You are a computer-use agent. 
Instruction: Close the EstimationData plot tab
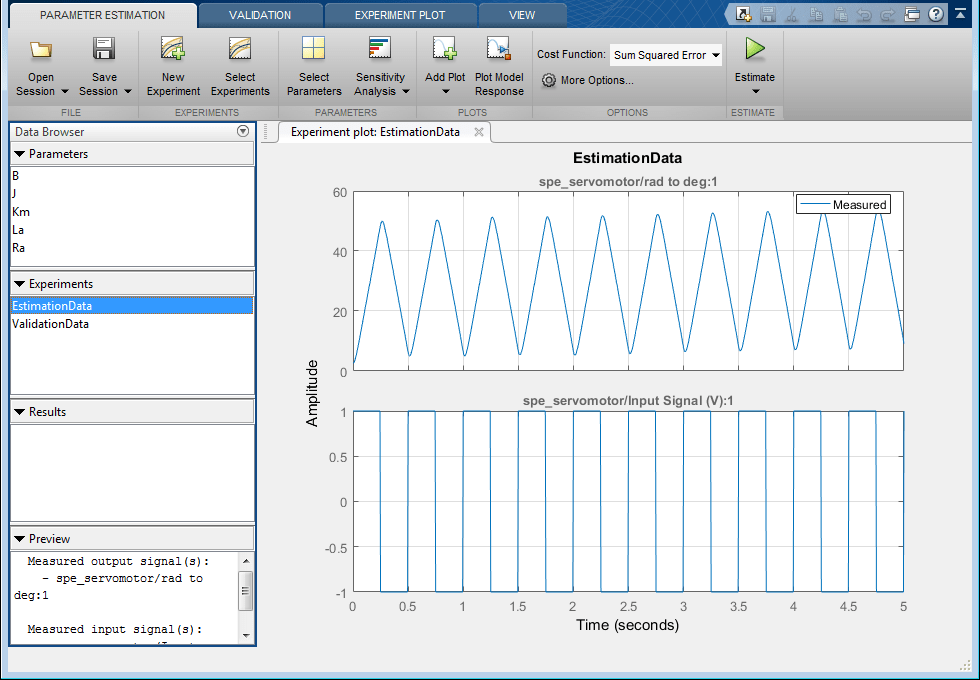tap(479, 132)
